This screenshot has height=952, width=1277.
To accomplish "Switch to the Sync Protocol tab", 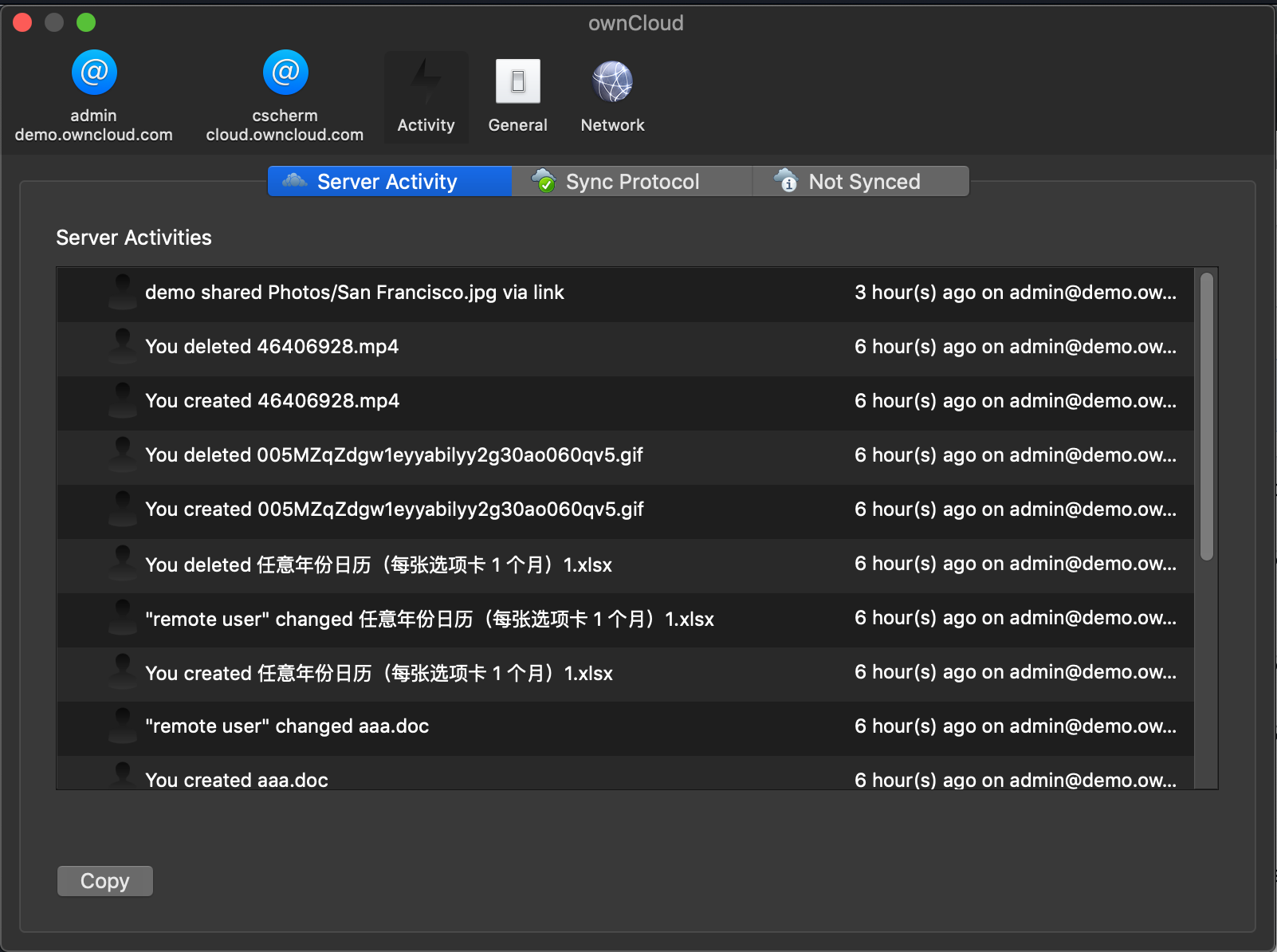I will coord(632,182).
